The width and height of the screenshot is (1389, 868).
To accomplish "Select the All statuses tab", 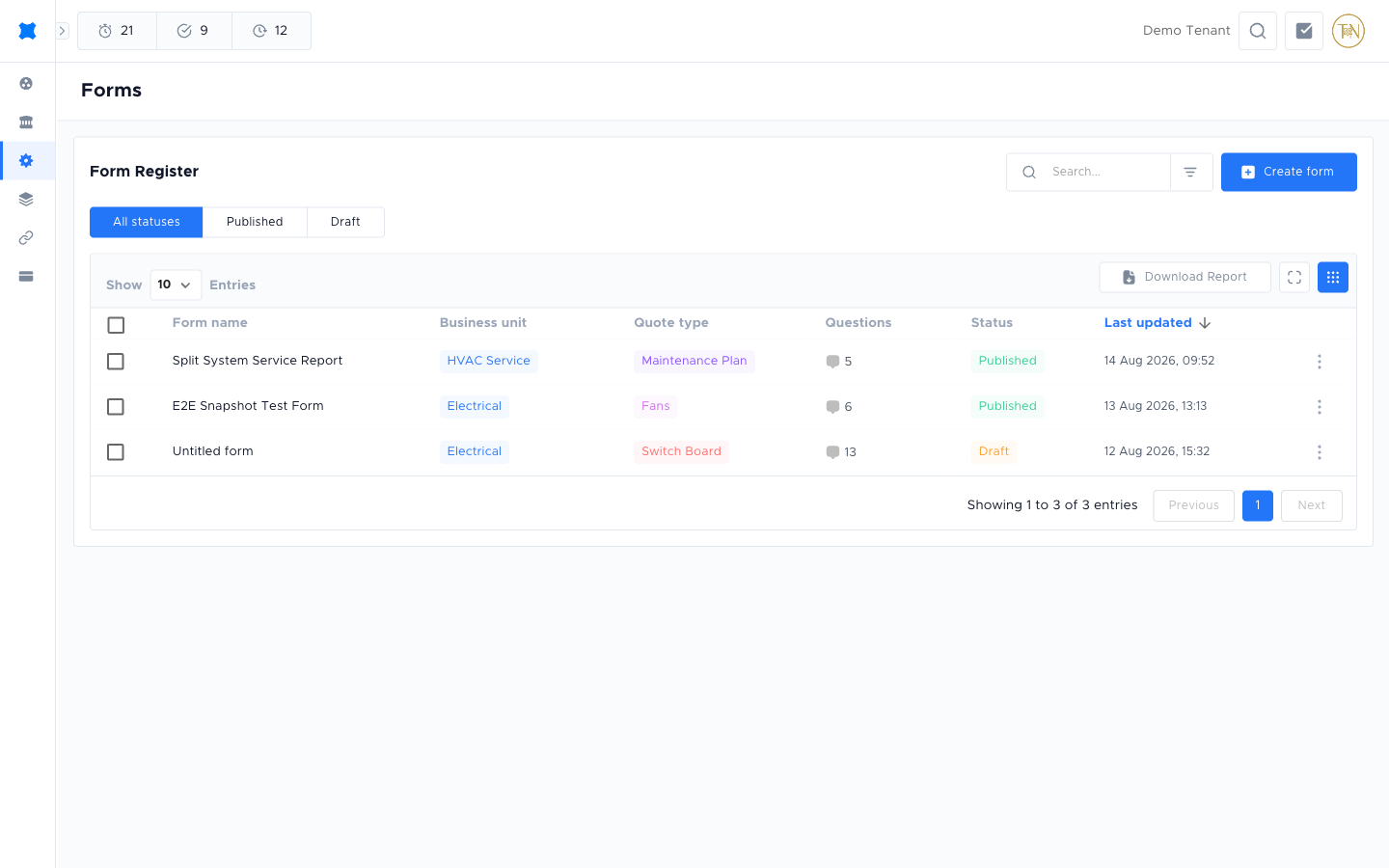I will point(147,222).
